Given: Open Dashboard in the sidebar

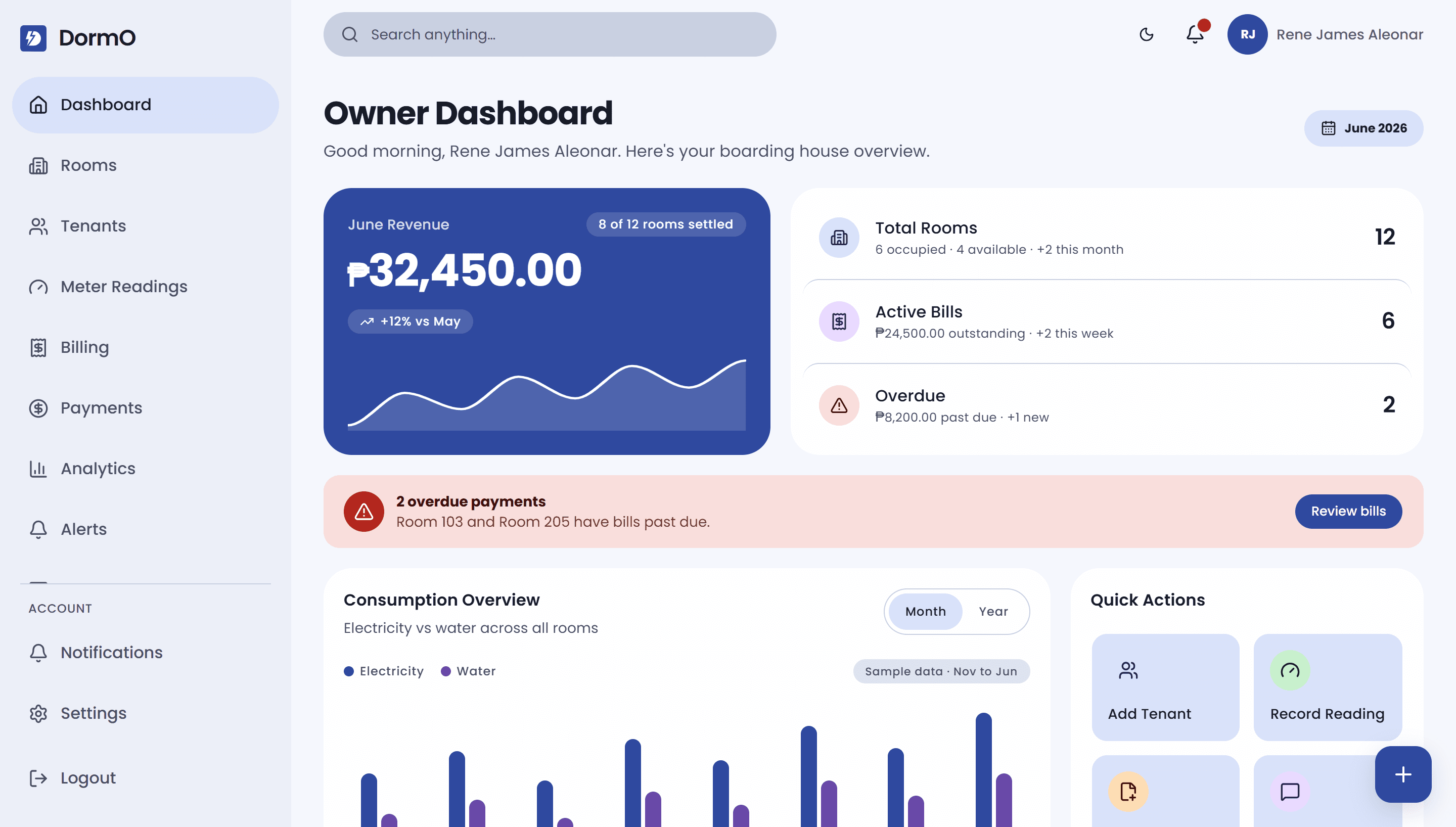Looking at the screenshot, I should point(146,105).
